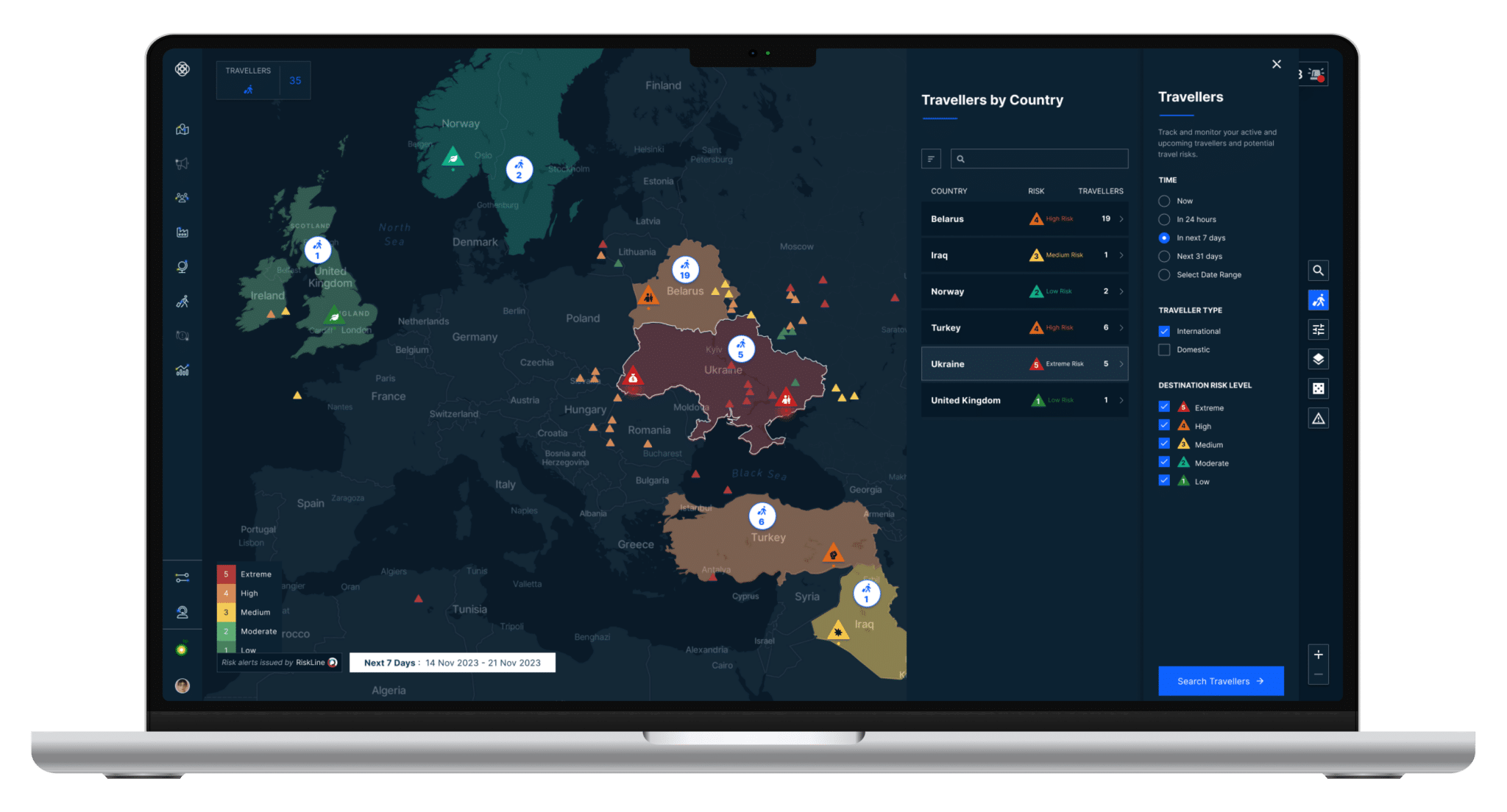Click the sort list icon beside search
The height and width of the screenshot is (812, 1507).
coord(931,159)
